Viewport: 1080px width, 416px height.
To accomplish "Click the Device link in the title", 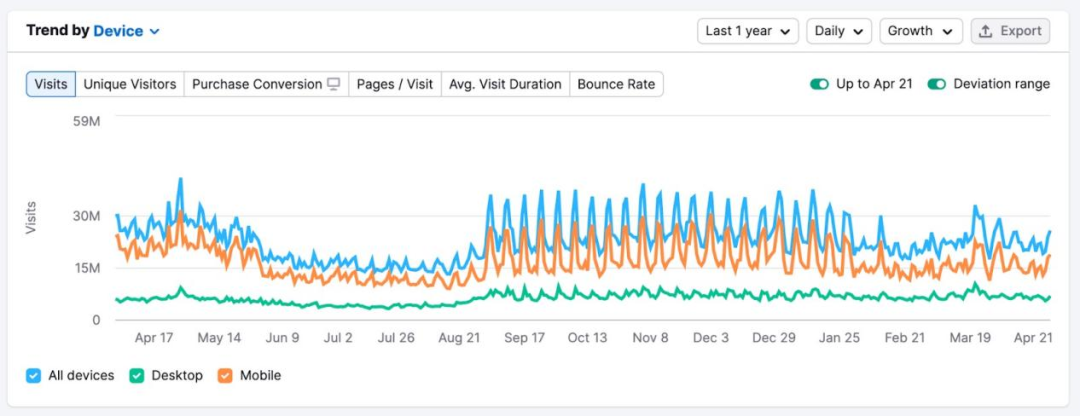I will pyautogui.click(x=118, y=31).
